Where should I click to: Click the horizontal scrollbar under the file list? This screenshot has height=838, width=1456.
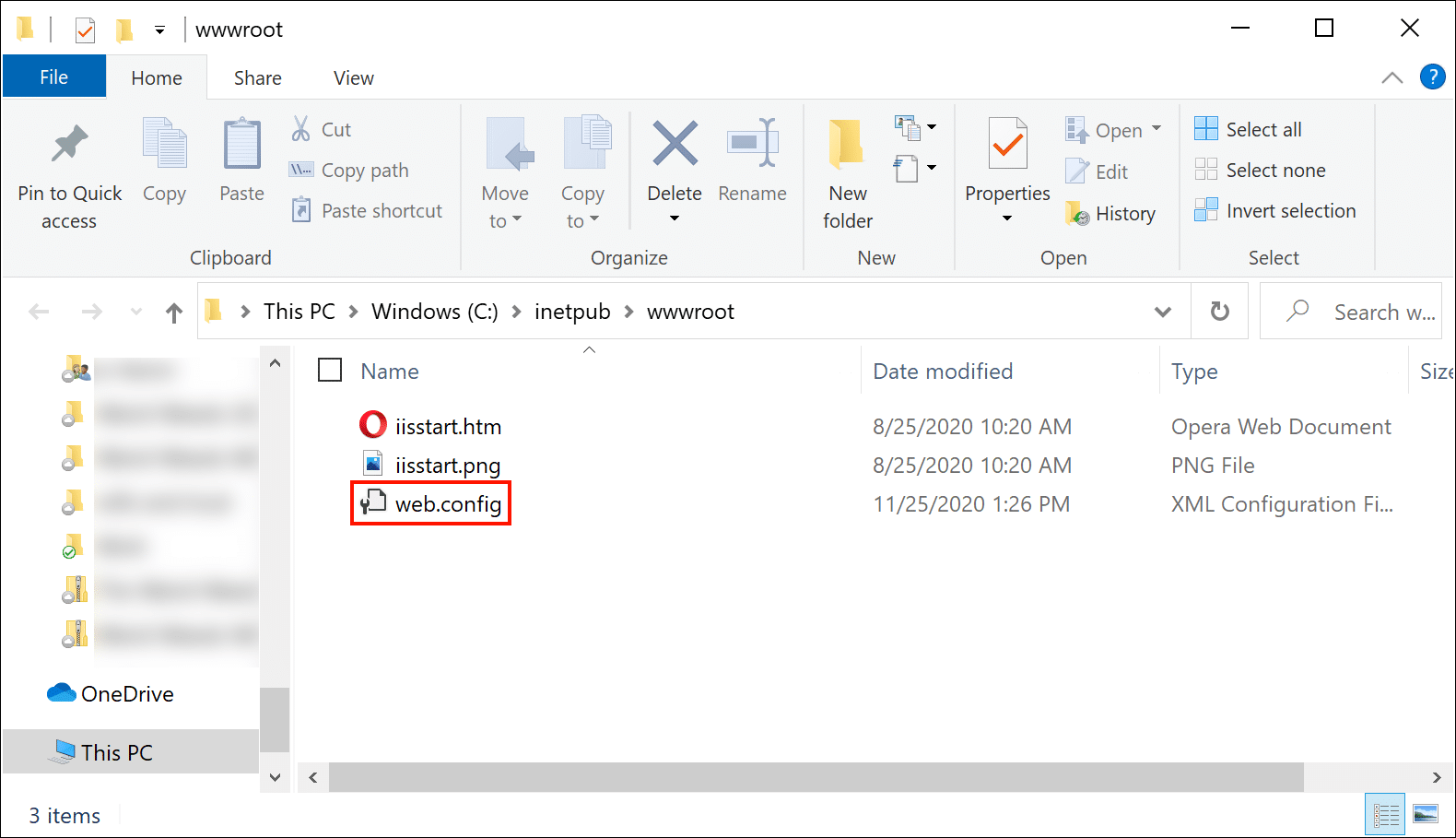pos(816,777)
